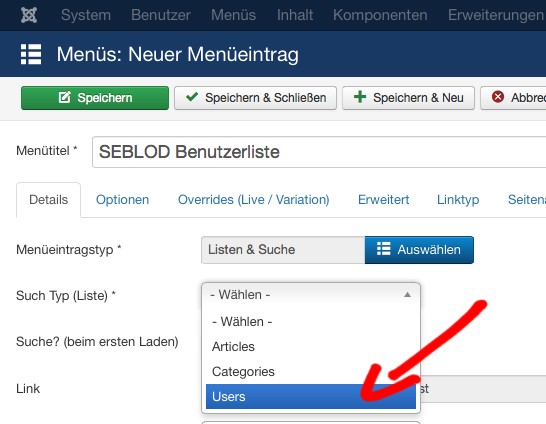The image size is (546, 424).
Task: Click the Speichern & Neu button
Action: pos(408,98)
